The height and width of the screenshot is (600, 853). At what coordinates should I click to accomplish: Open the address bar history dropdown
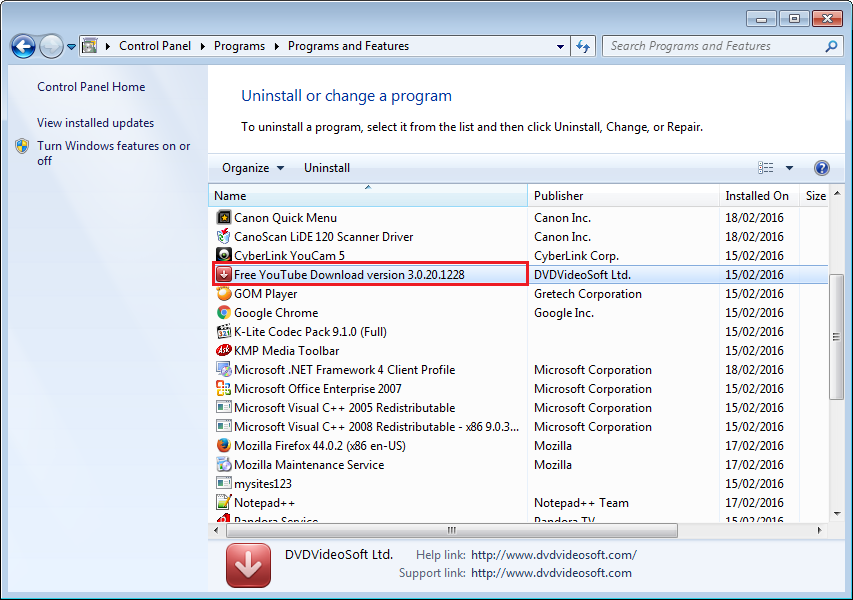click(560, 47)
